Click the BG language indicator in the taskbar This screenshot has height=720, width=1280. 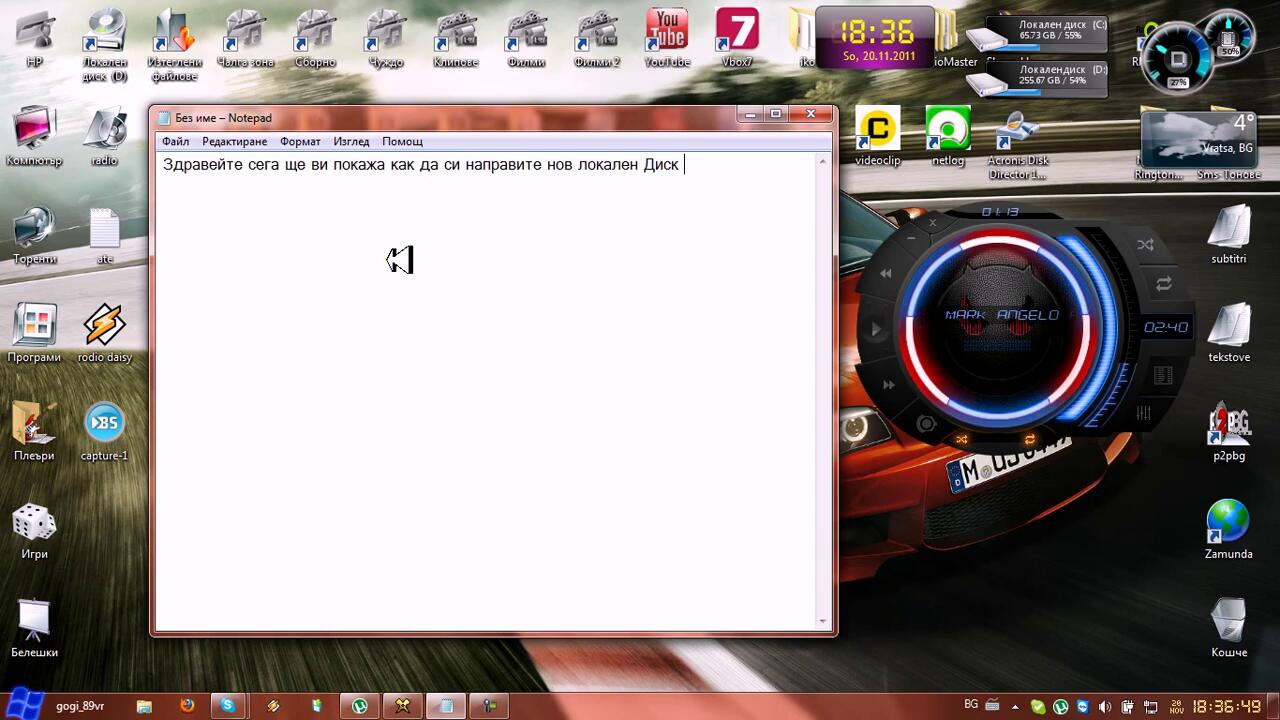[x=970, y=706]
